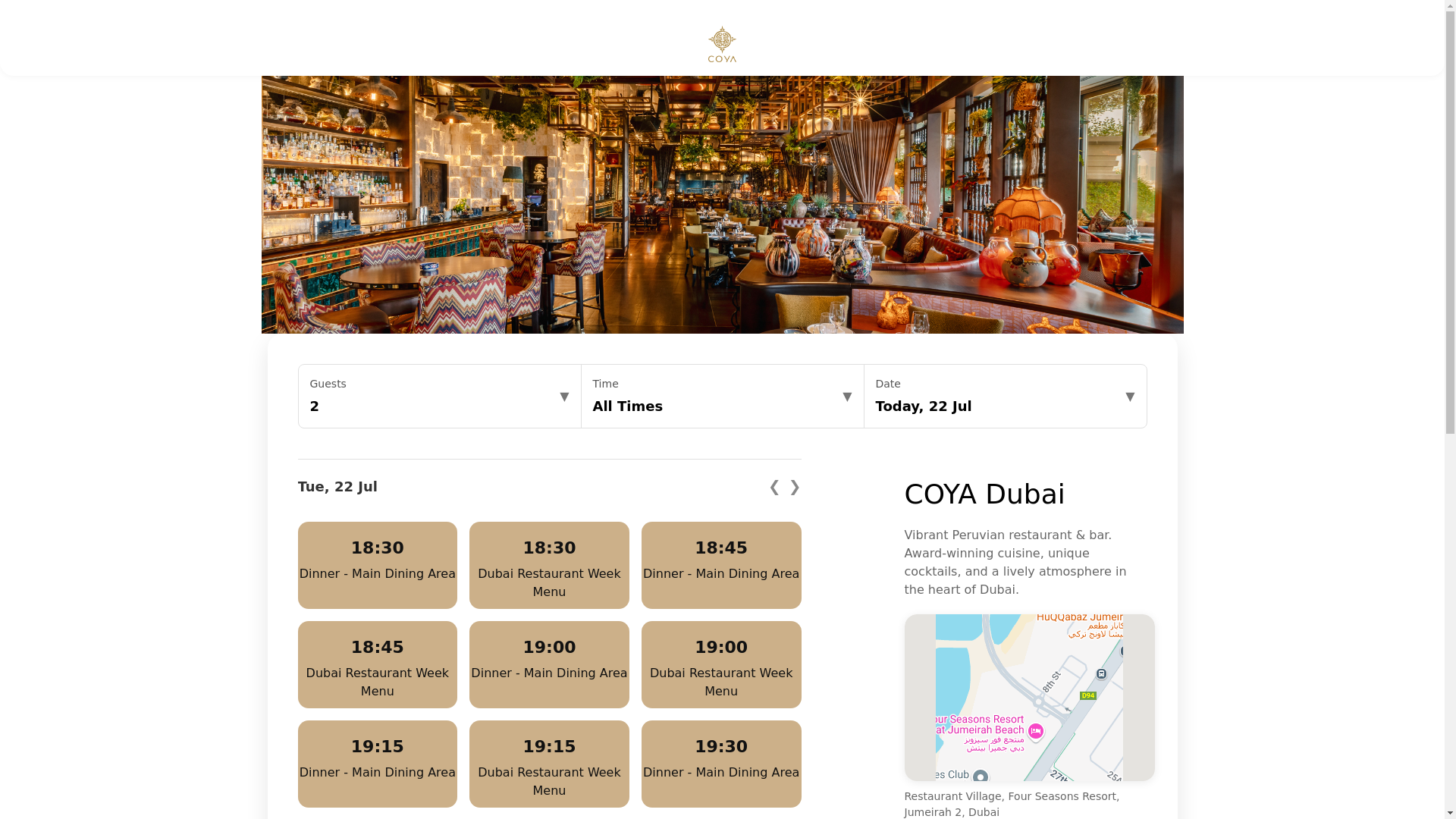Choose 18:45 Dubai Restaurant Week Menu slot
Viewport: 1456px width, 819px height.
click(x=377, y=664)
